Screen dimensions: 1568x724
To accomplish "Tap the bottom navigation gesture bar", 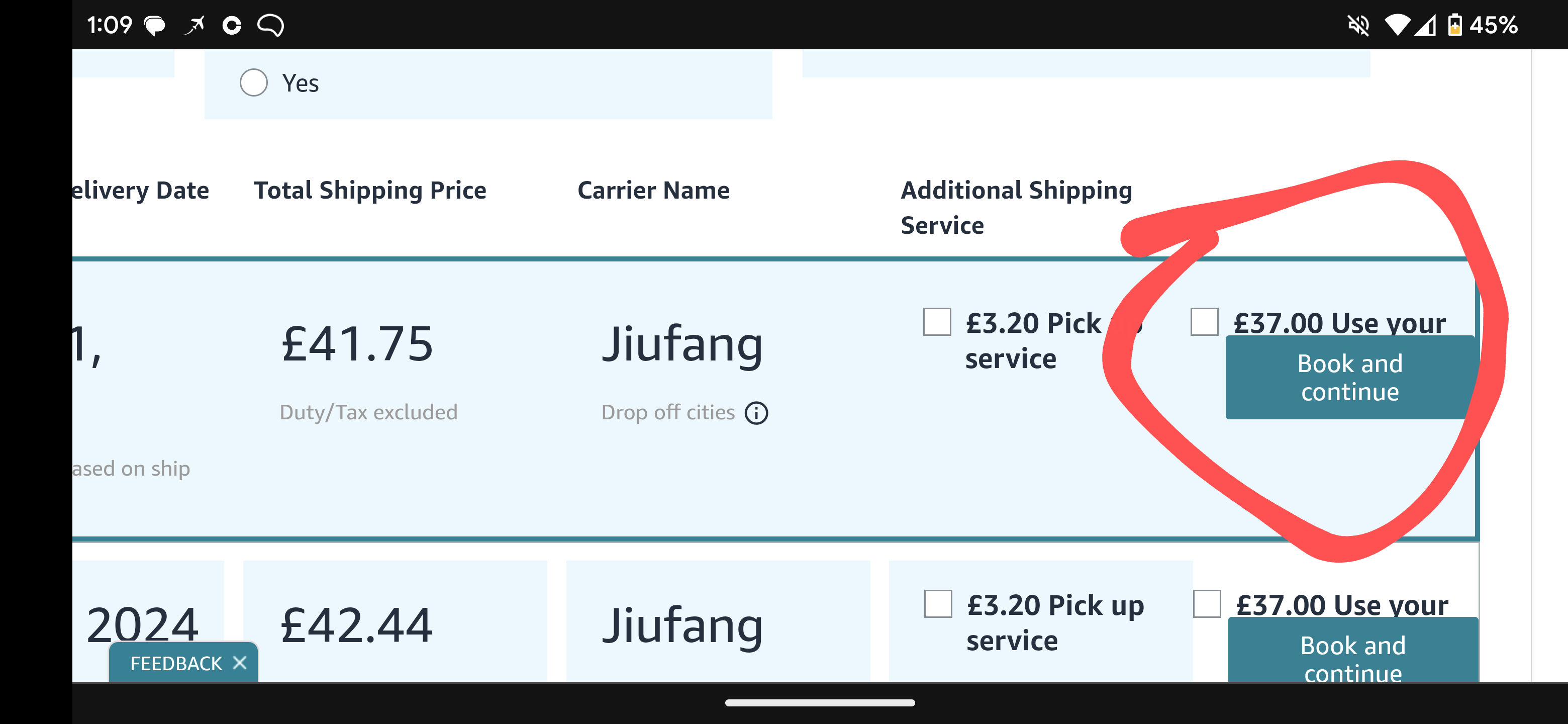I will click(x=819, y=703).
